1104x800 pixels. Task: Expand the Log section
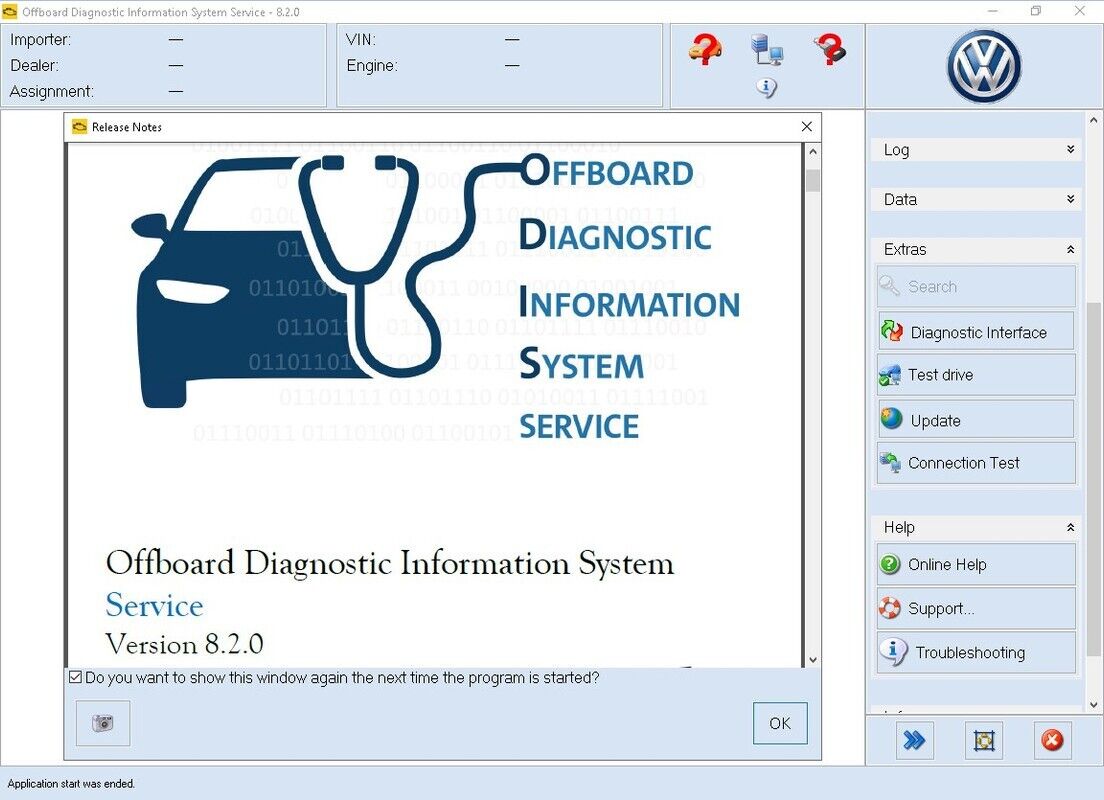pos(975,149)
